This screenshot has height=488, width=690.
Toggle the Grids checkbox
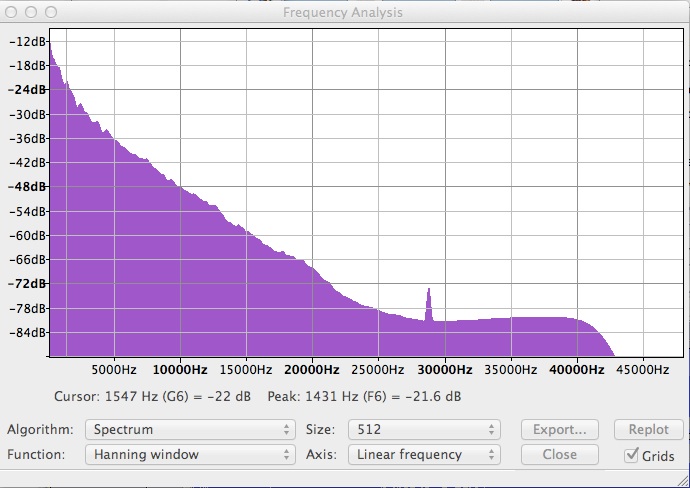coord(631,455)
